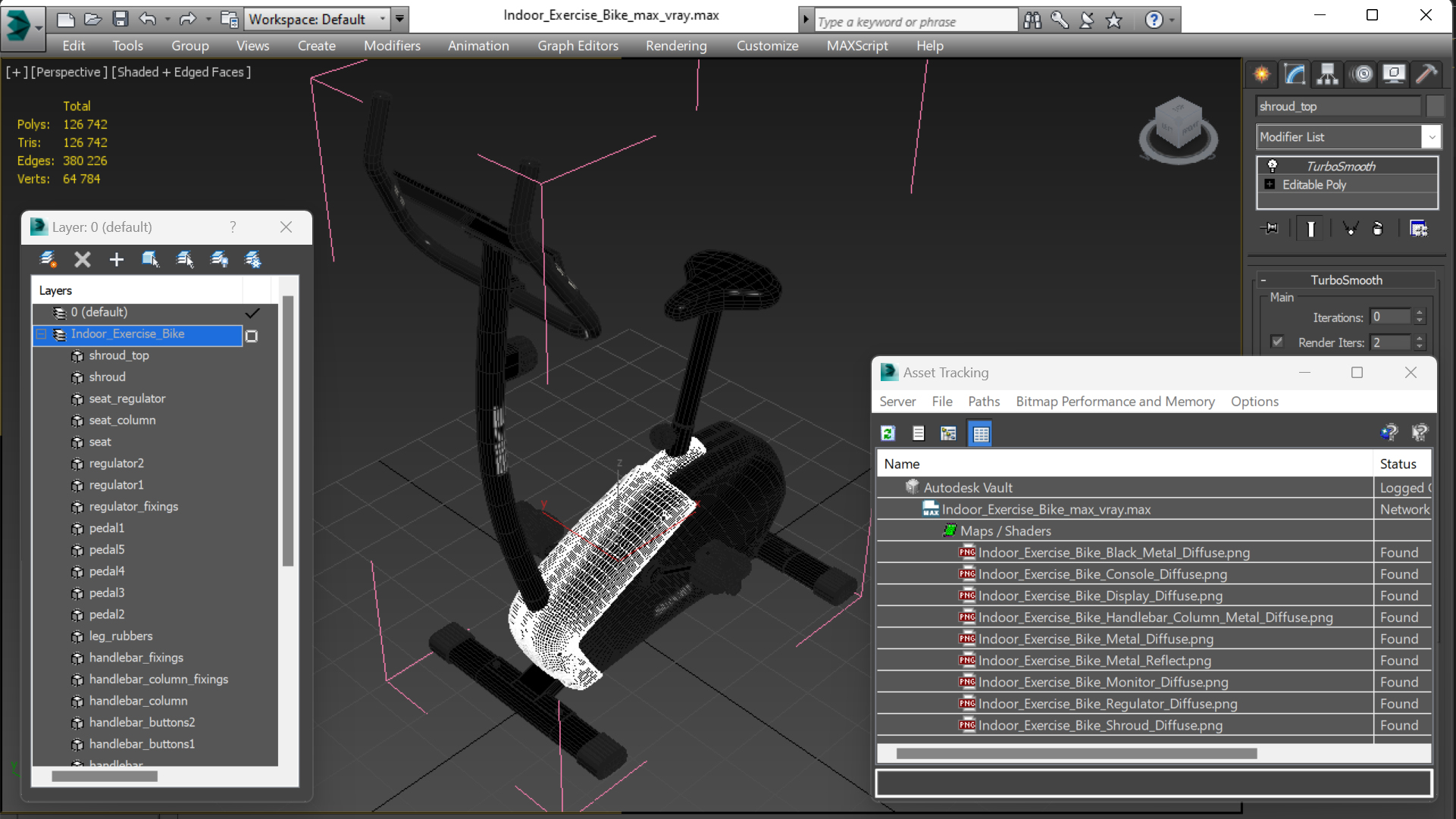Open the undo history dropdown arrow
The width and height of the screenshot is (1456, 819).
[x=167, y=19]
